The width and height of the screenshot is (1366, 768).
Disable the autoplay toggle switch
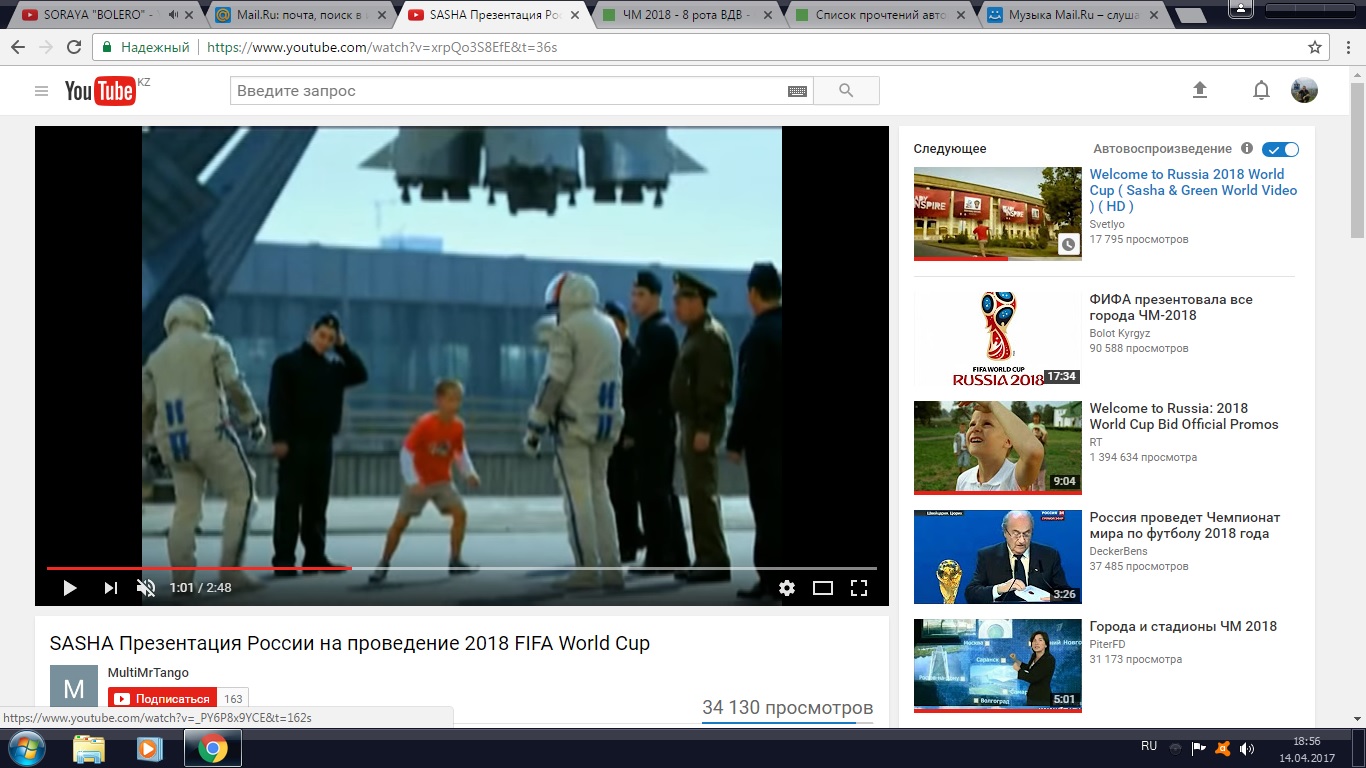[x=1280, y=149]
